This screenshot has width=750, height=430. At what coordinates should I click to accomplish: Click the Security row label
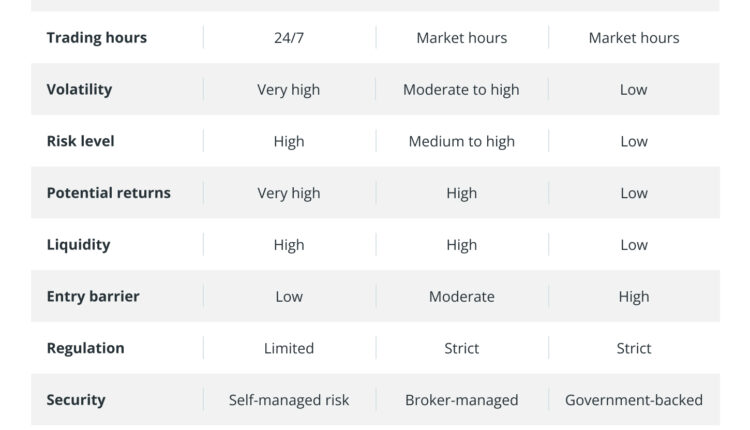[76, 400]
